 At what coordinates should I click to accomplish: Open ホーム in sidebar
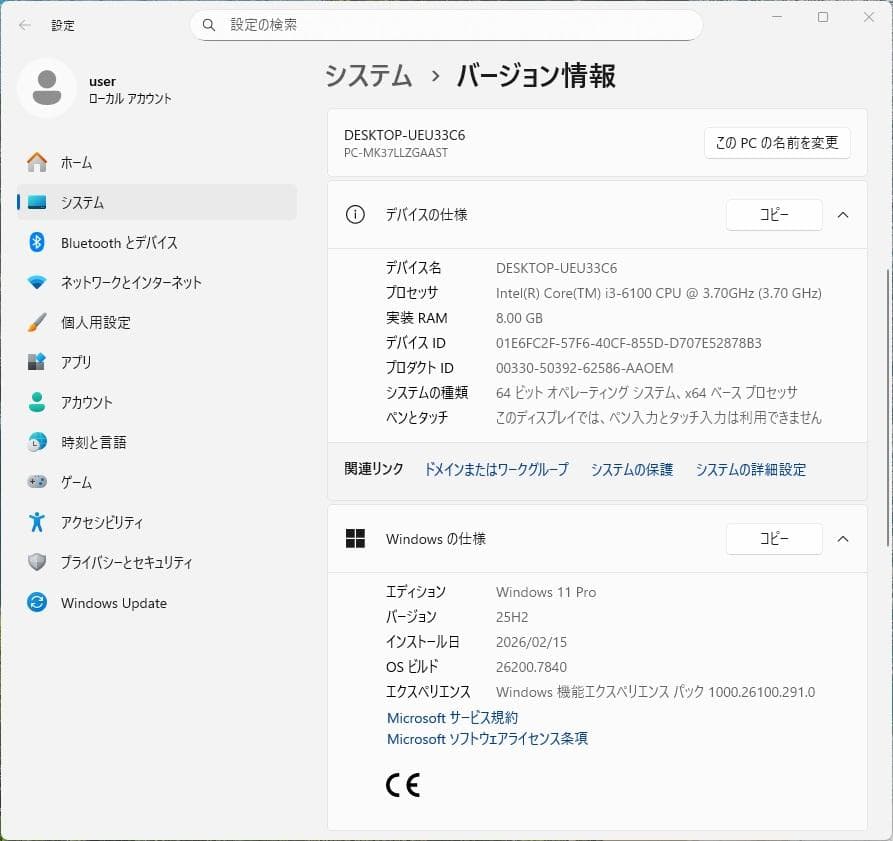157,162
